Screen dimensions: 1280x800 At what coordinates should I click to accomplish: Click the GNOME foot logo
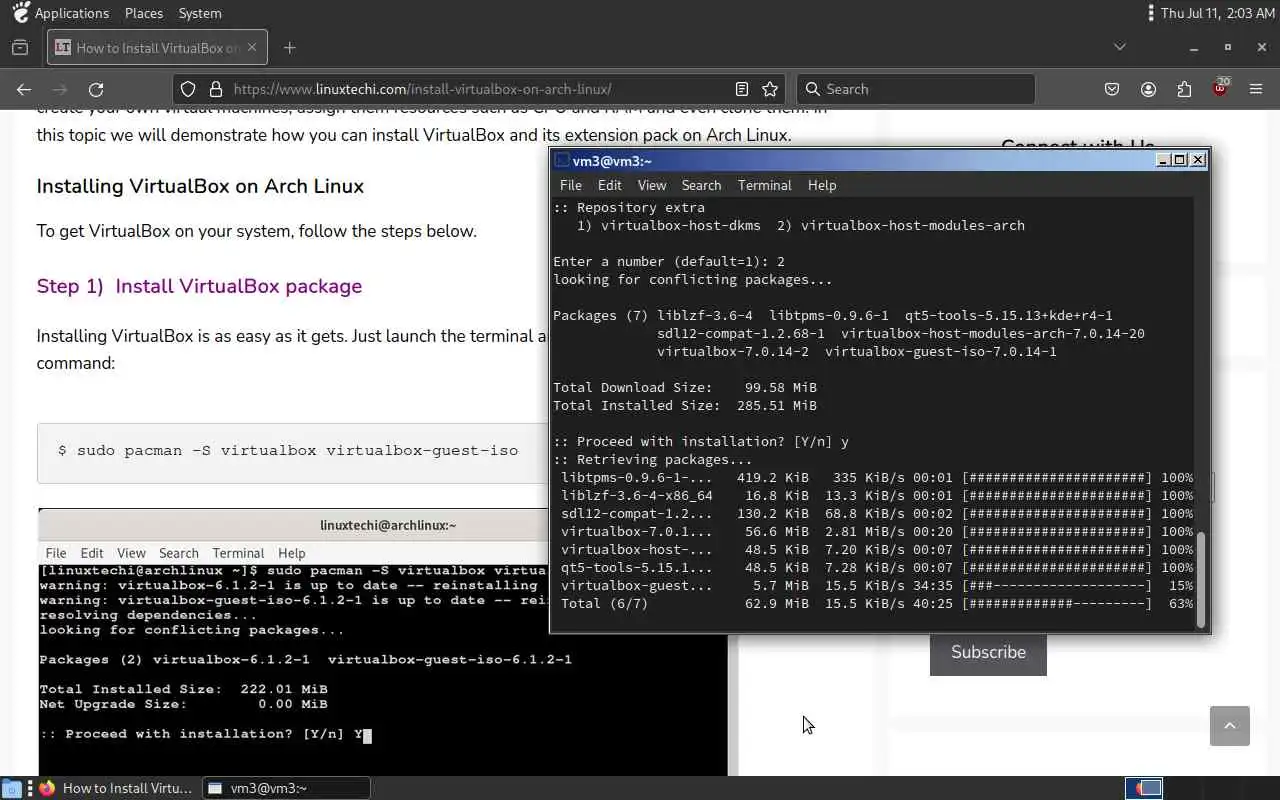[20, 13]
